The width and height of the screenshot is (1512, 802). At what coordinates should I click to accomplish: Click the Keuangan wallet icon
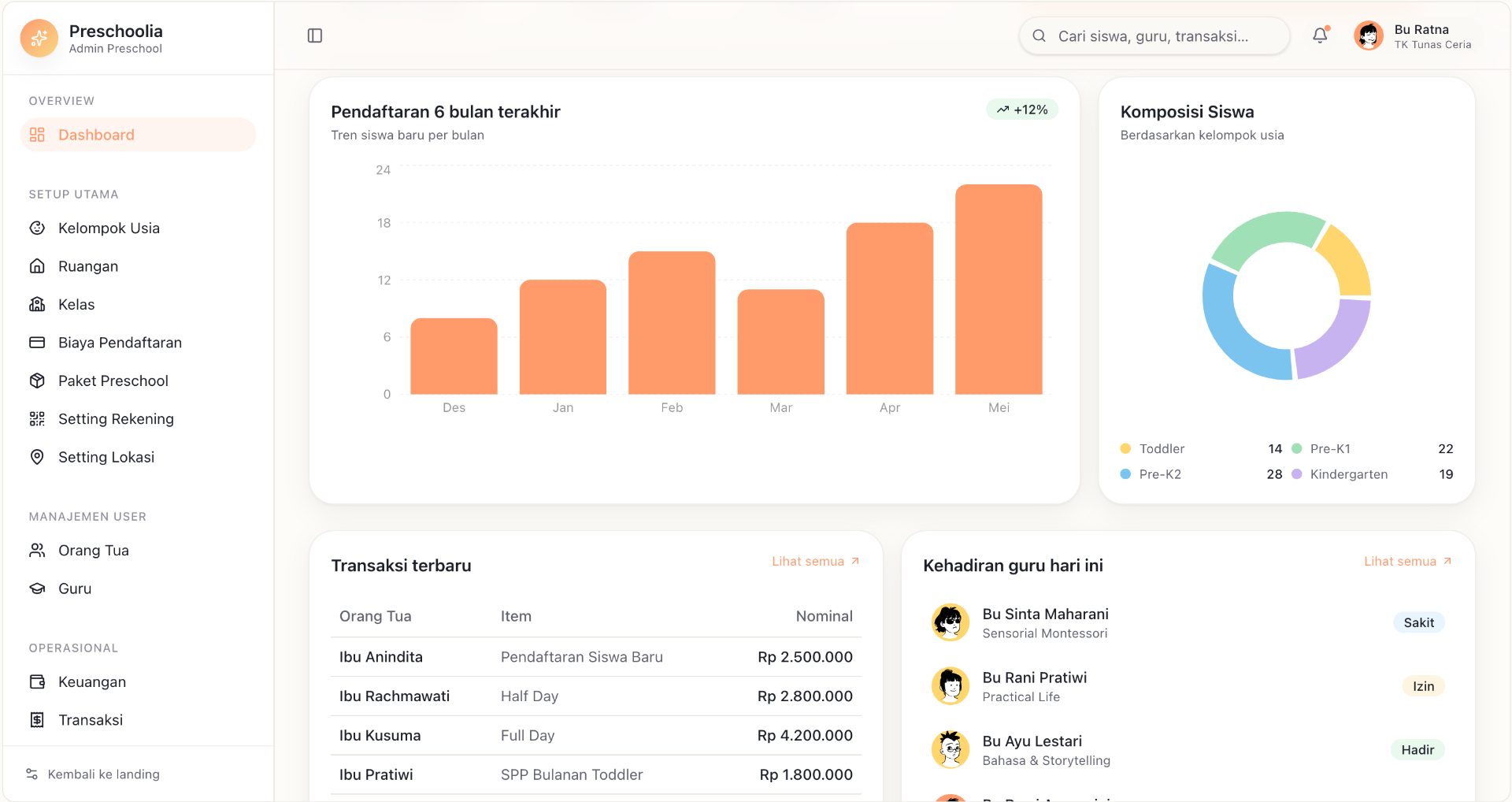(37, 681)
